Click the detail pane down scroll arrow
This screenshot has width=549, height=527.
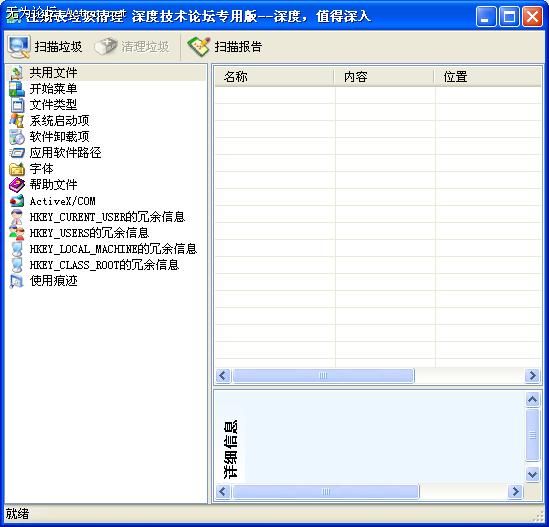(533, 475)
